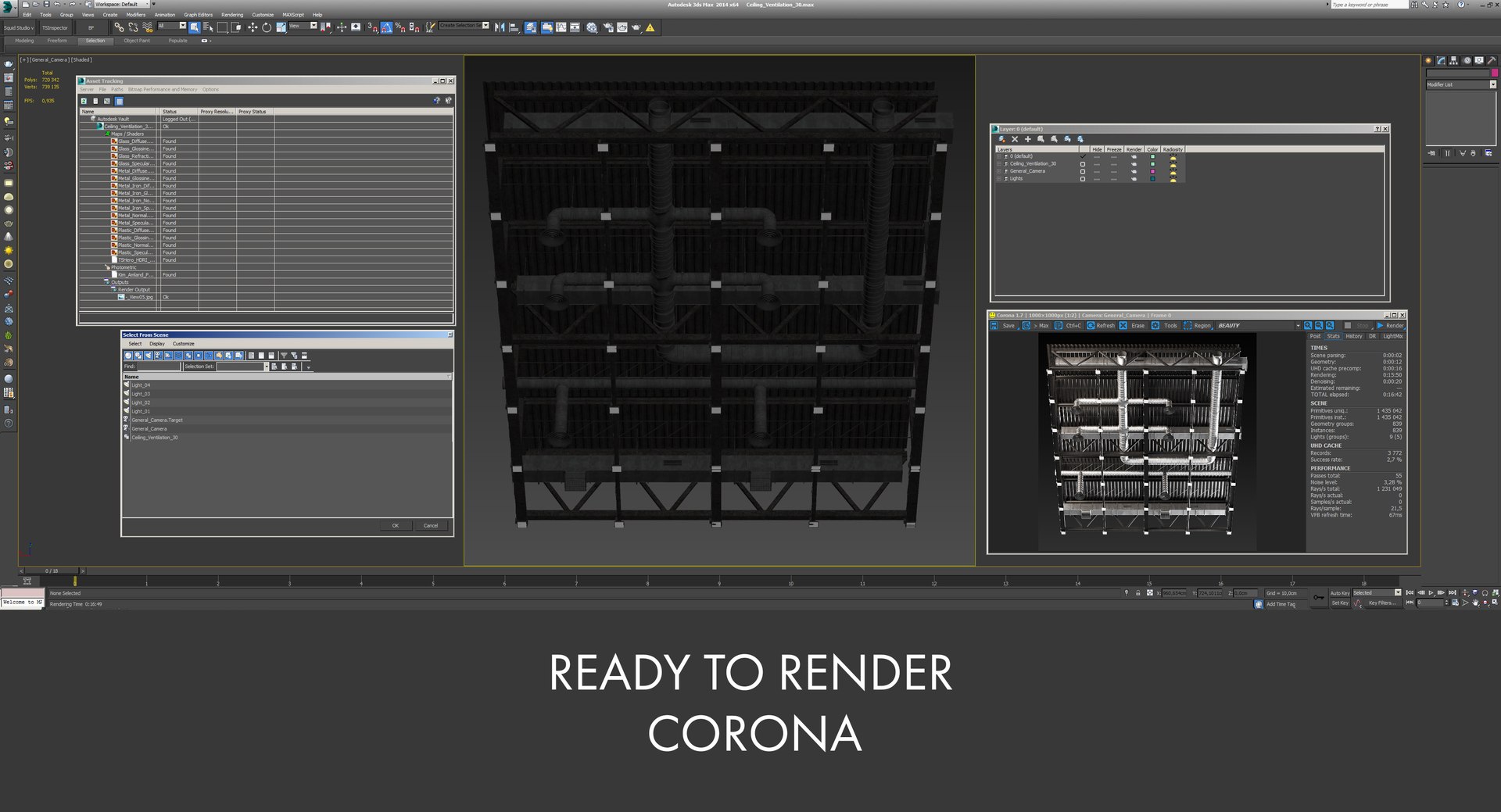The image size is (1501, 812).
Task: Select the Rotate transform tool
Action: 267,27
